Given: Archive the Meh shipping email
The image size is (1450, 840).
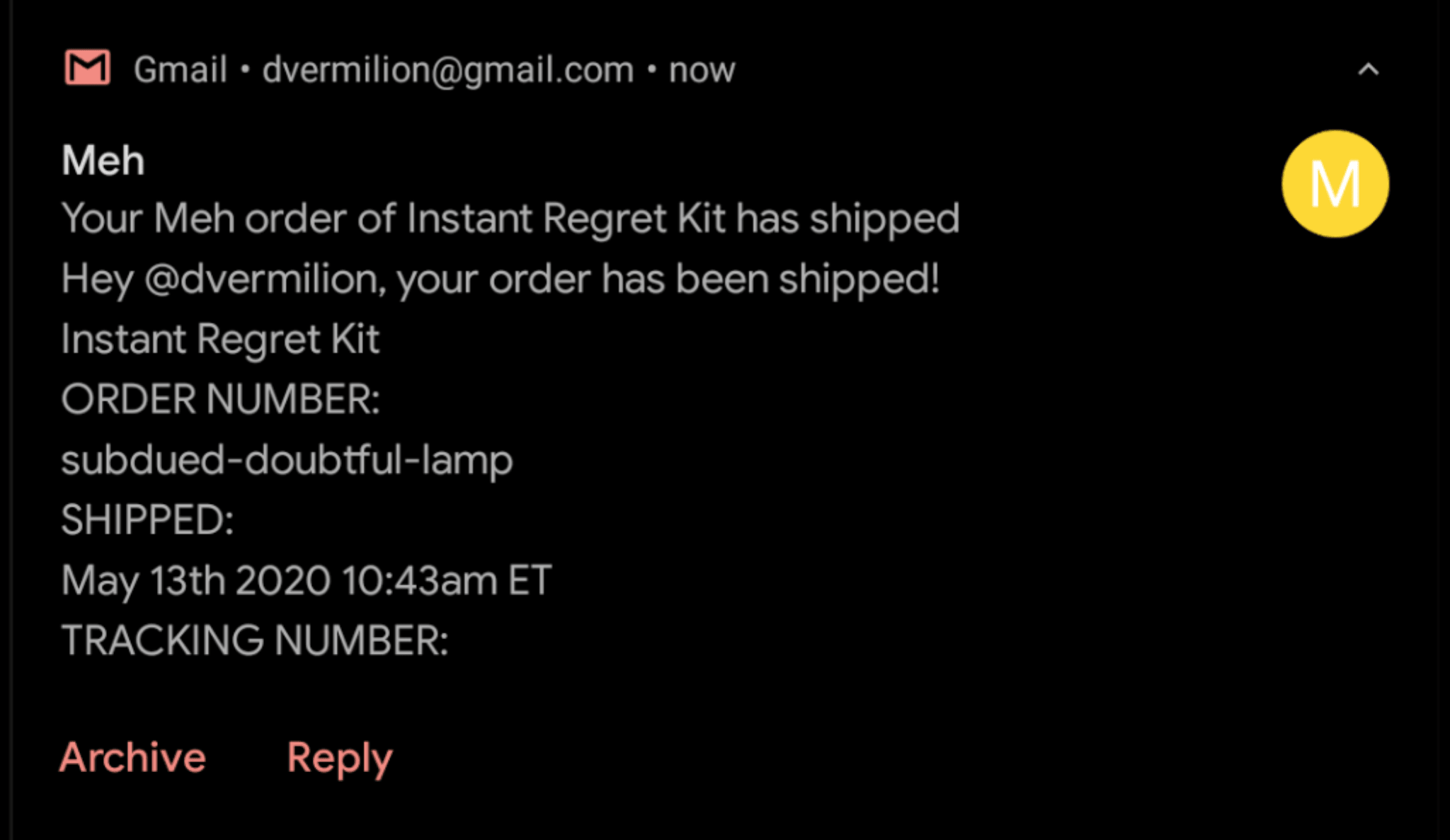Looking at the screenshot, I should (132, 757).
